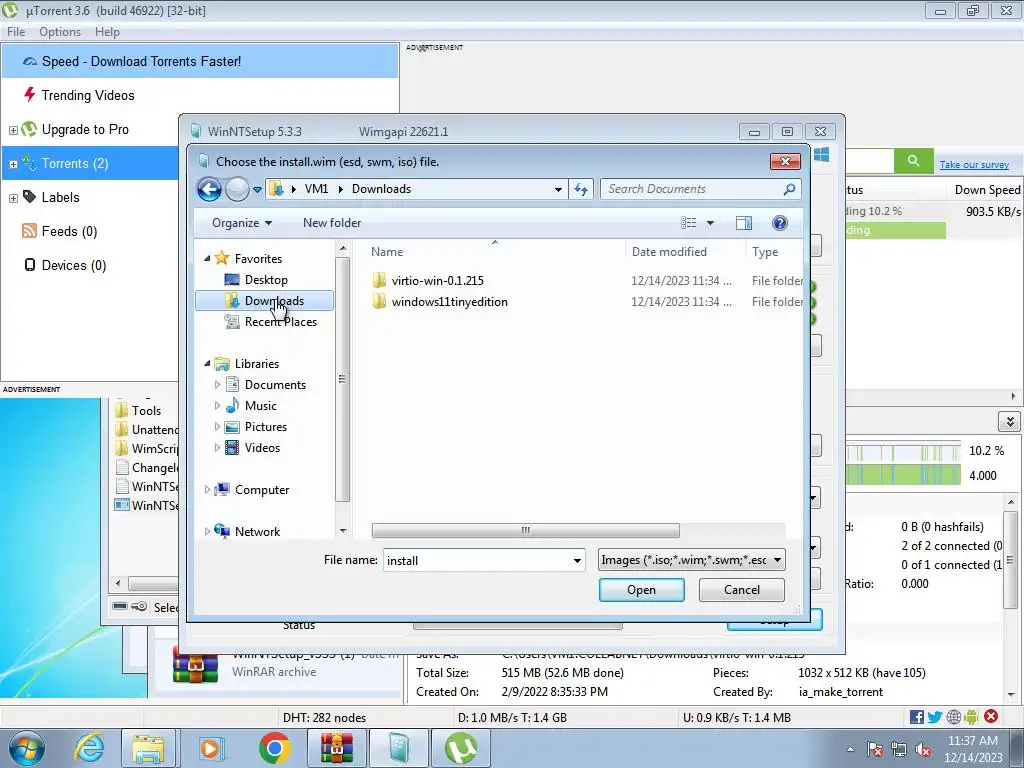Click the Back navigation arrow in file dialog
This screenshot has height=768, width=1024.
tap(209, 189)
